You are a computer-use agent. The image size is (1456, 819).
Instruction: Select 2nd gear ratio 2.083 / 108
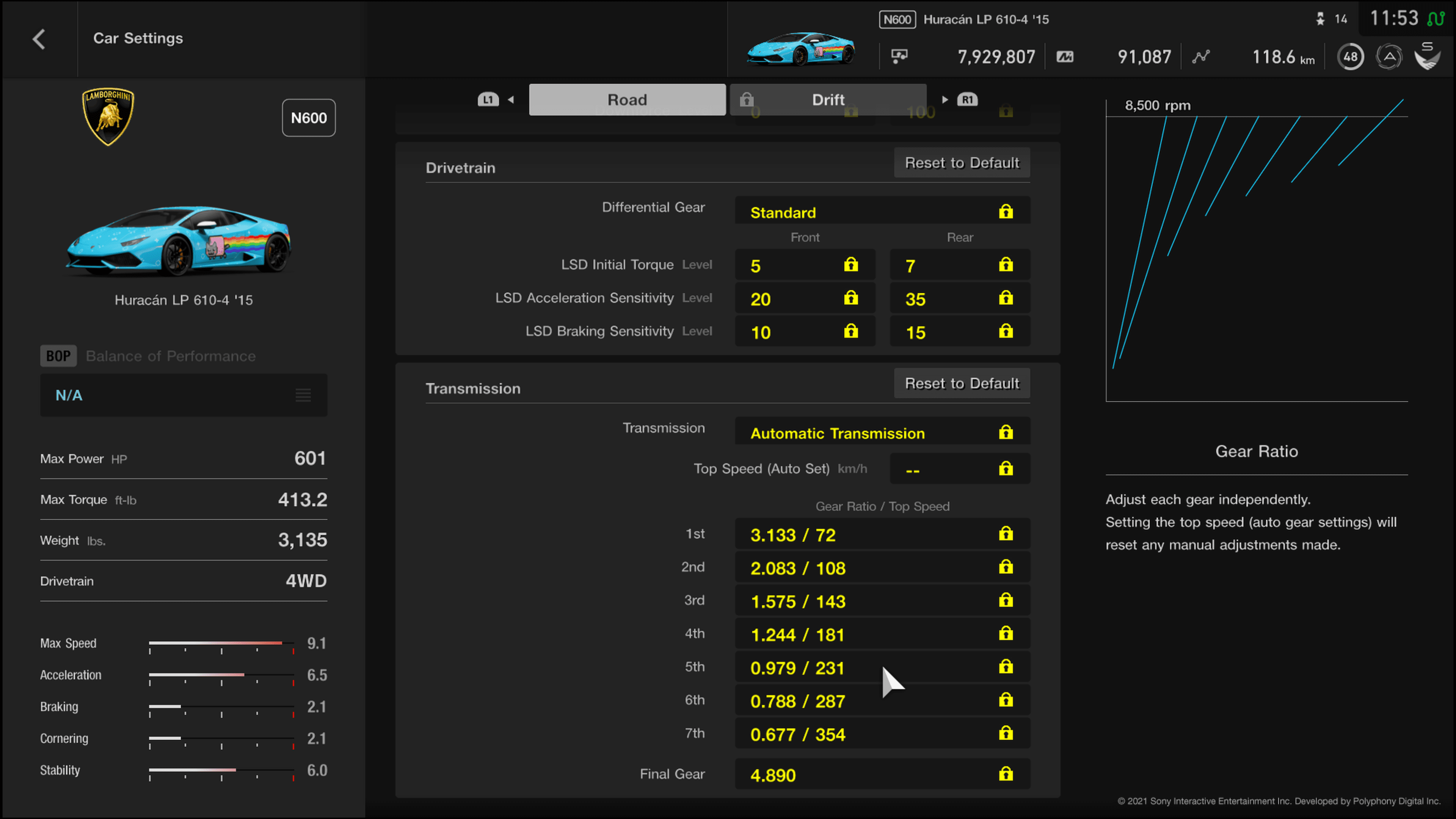pos(882,567)
